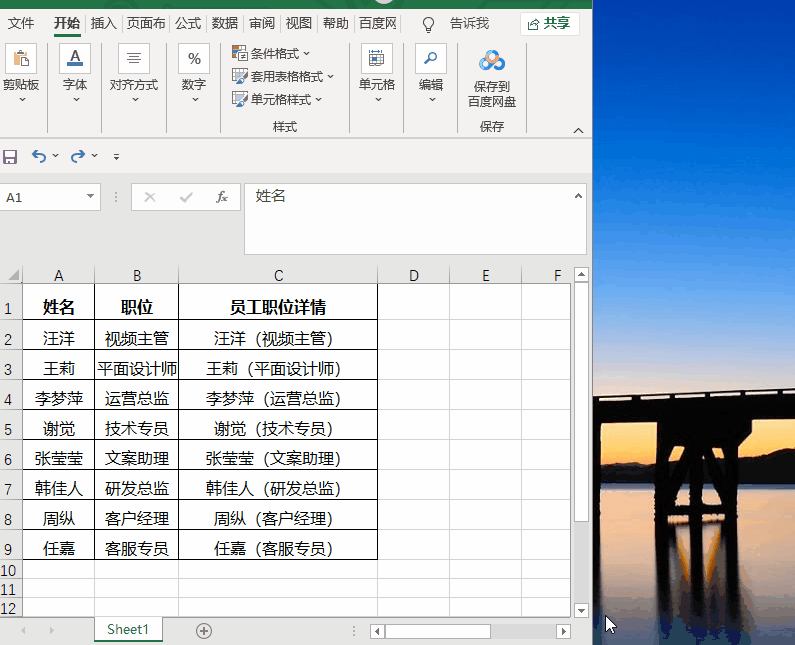Click the Tell Me (告诉我) box
The height and width of the screenshot is (645, 795).
(x=469, y=23)
